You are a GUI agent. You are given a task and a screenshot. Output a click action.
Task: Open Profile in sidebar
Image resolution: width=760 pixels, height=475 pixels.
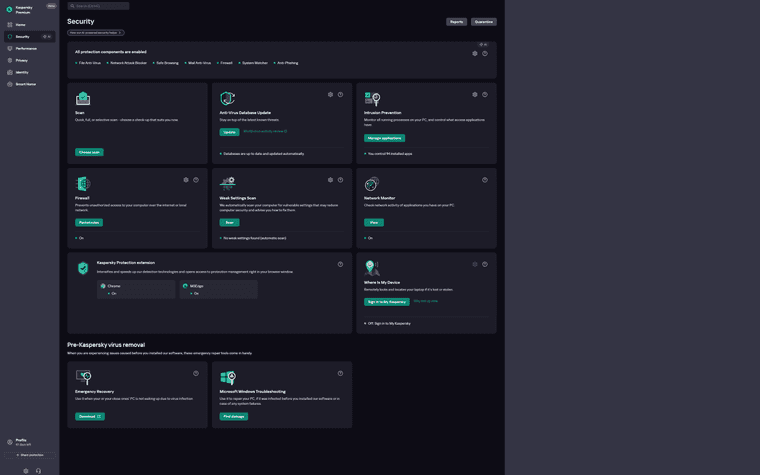(x=30, y=442)
